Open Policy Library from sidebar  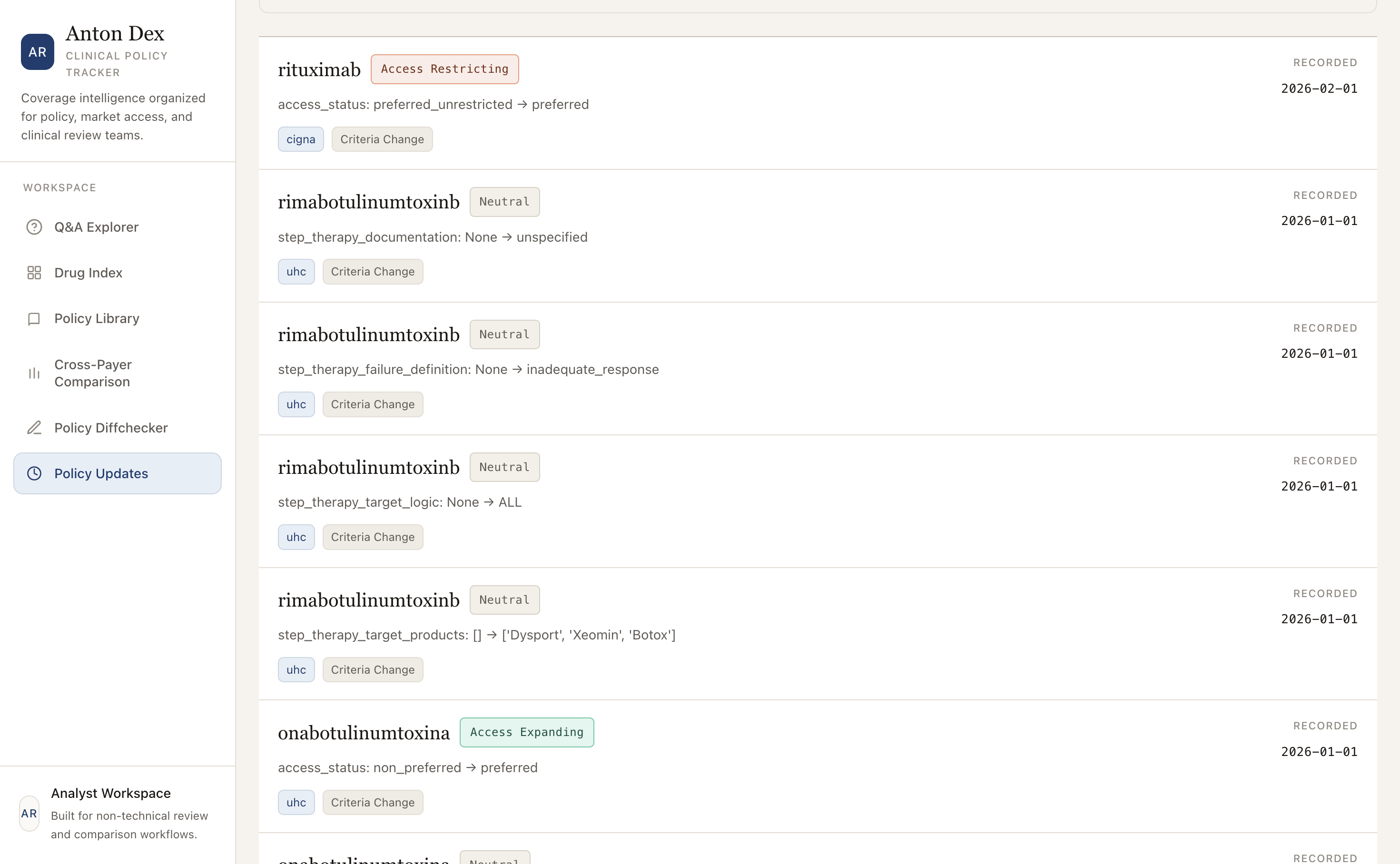pos(97,318)
